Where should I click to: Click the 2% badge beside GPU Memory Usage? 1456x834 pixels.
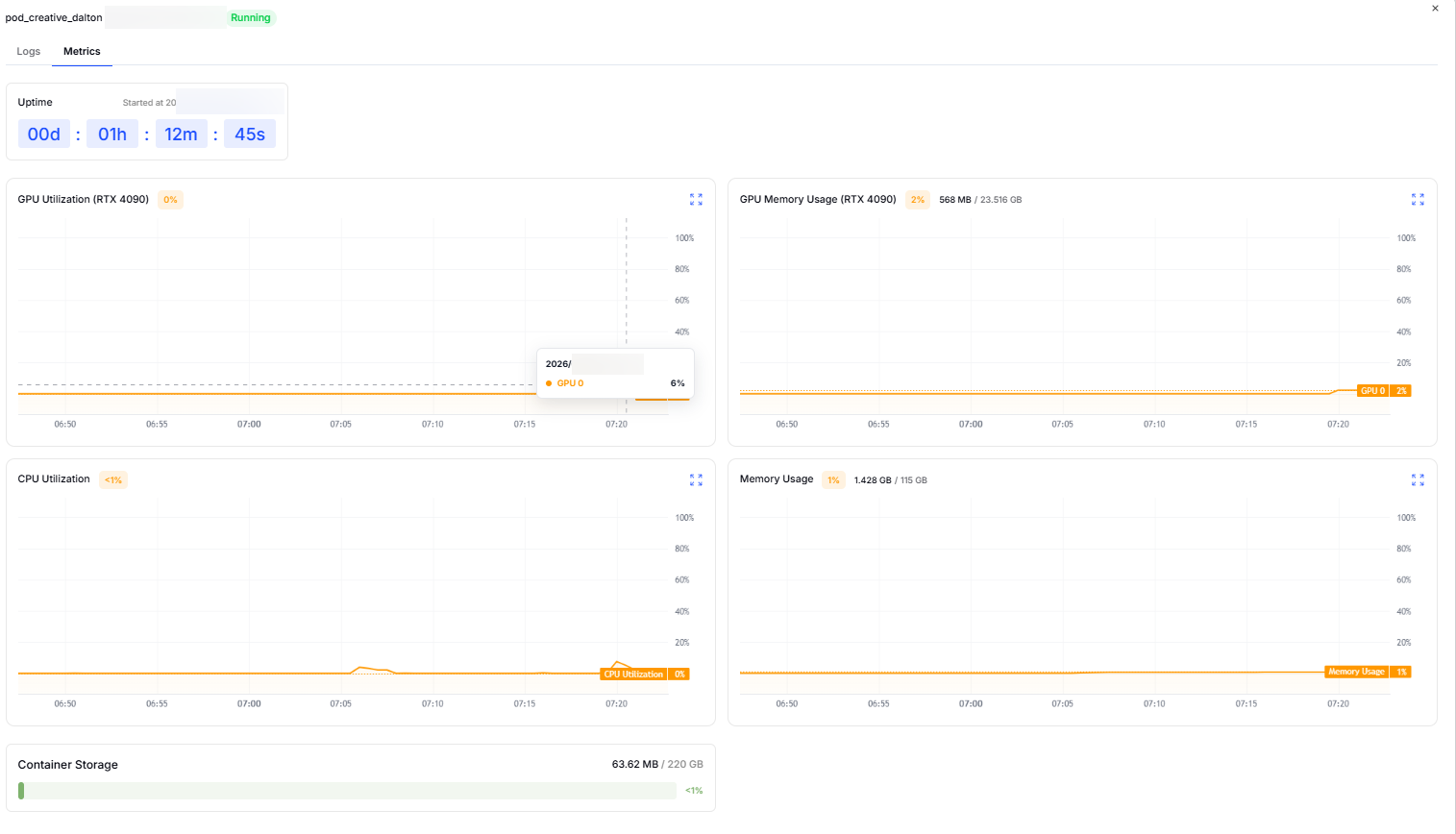918,200
